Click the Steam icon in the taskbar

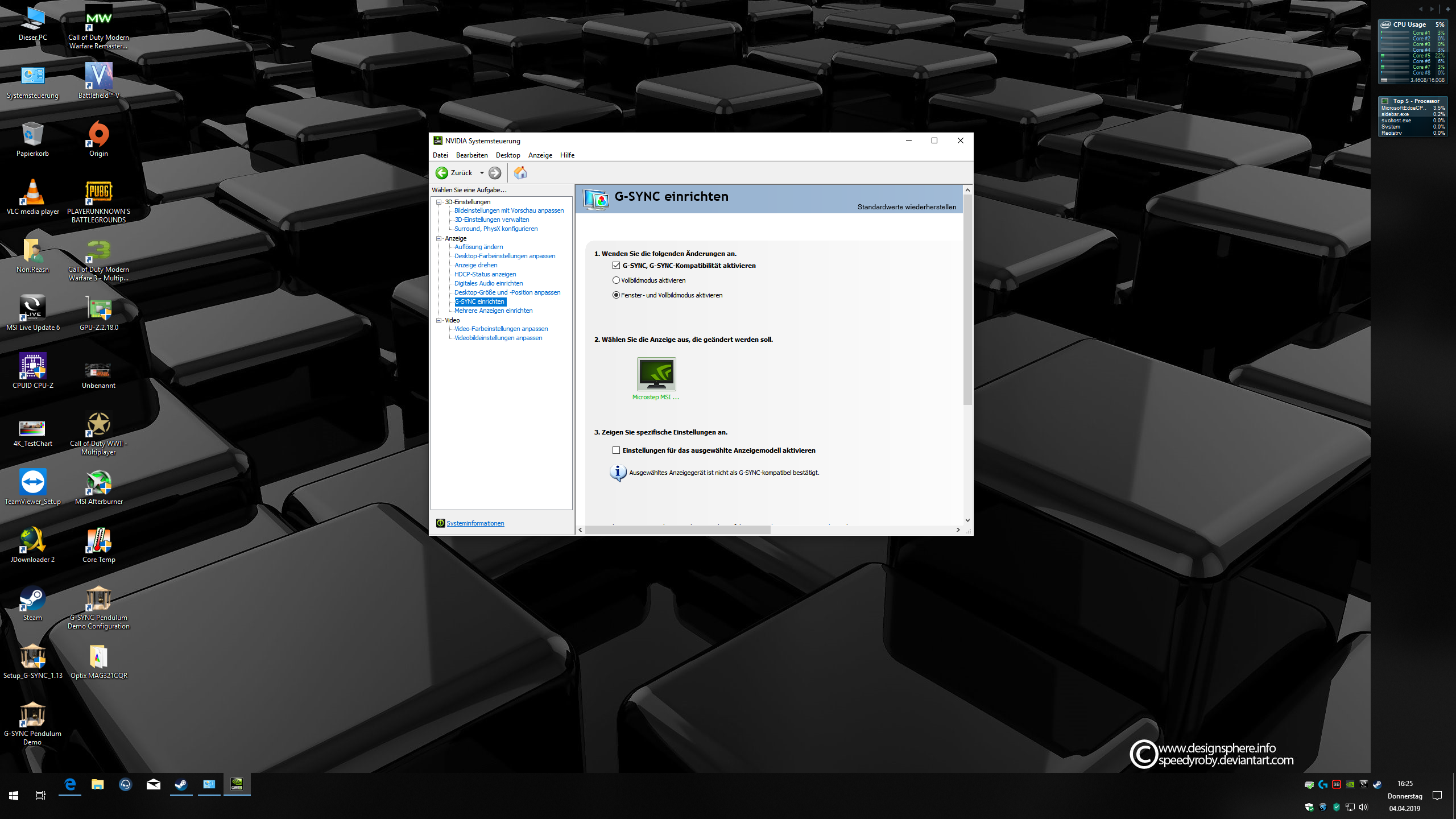pyautogui.click(x=181, y=785)
